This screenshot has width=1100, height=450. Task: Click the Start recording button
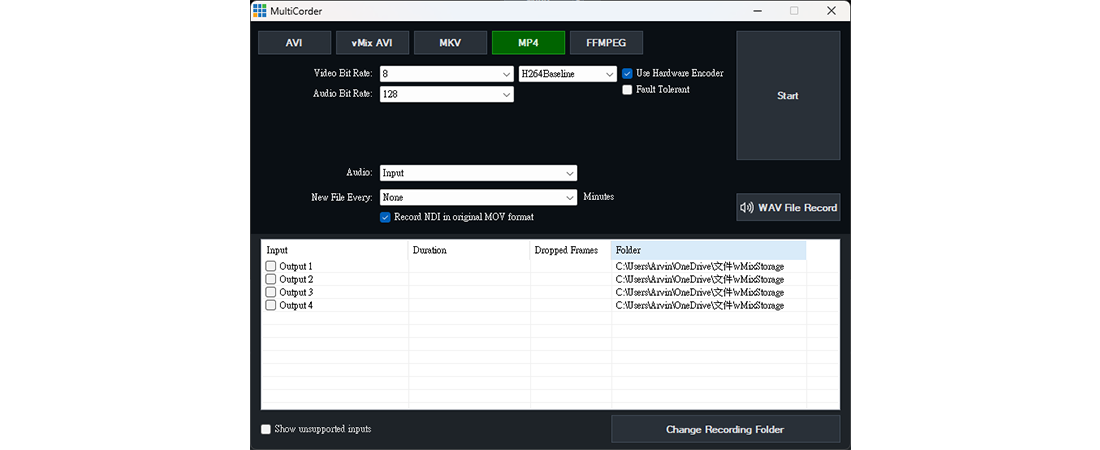[788, 95]
